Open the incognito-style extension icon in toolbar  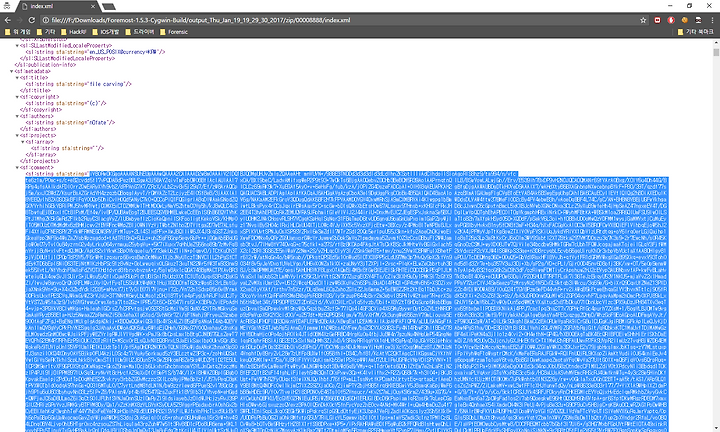pos(698,20)
